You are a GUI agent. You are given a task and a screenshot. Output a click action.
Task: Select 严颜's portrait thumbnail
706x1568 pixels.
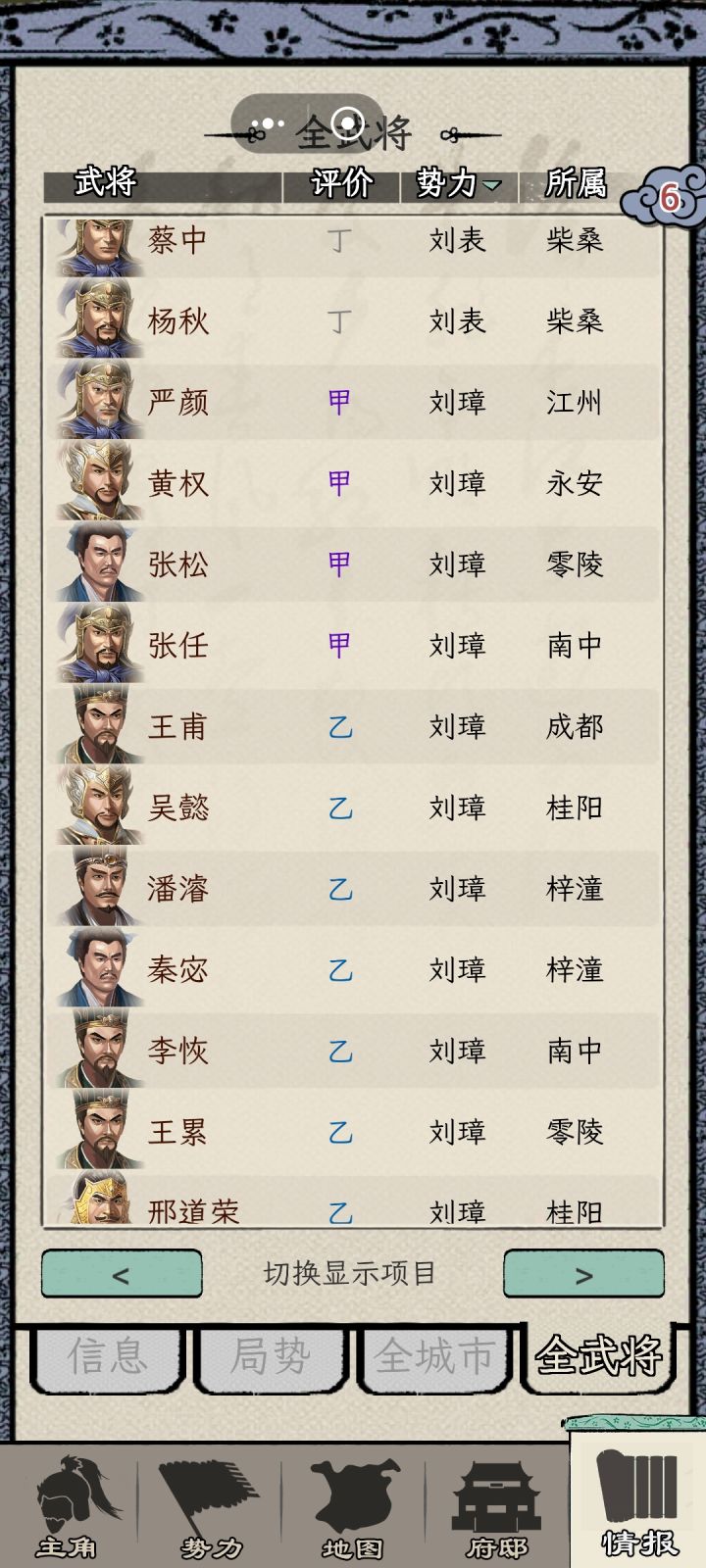(98, 400)
